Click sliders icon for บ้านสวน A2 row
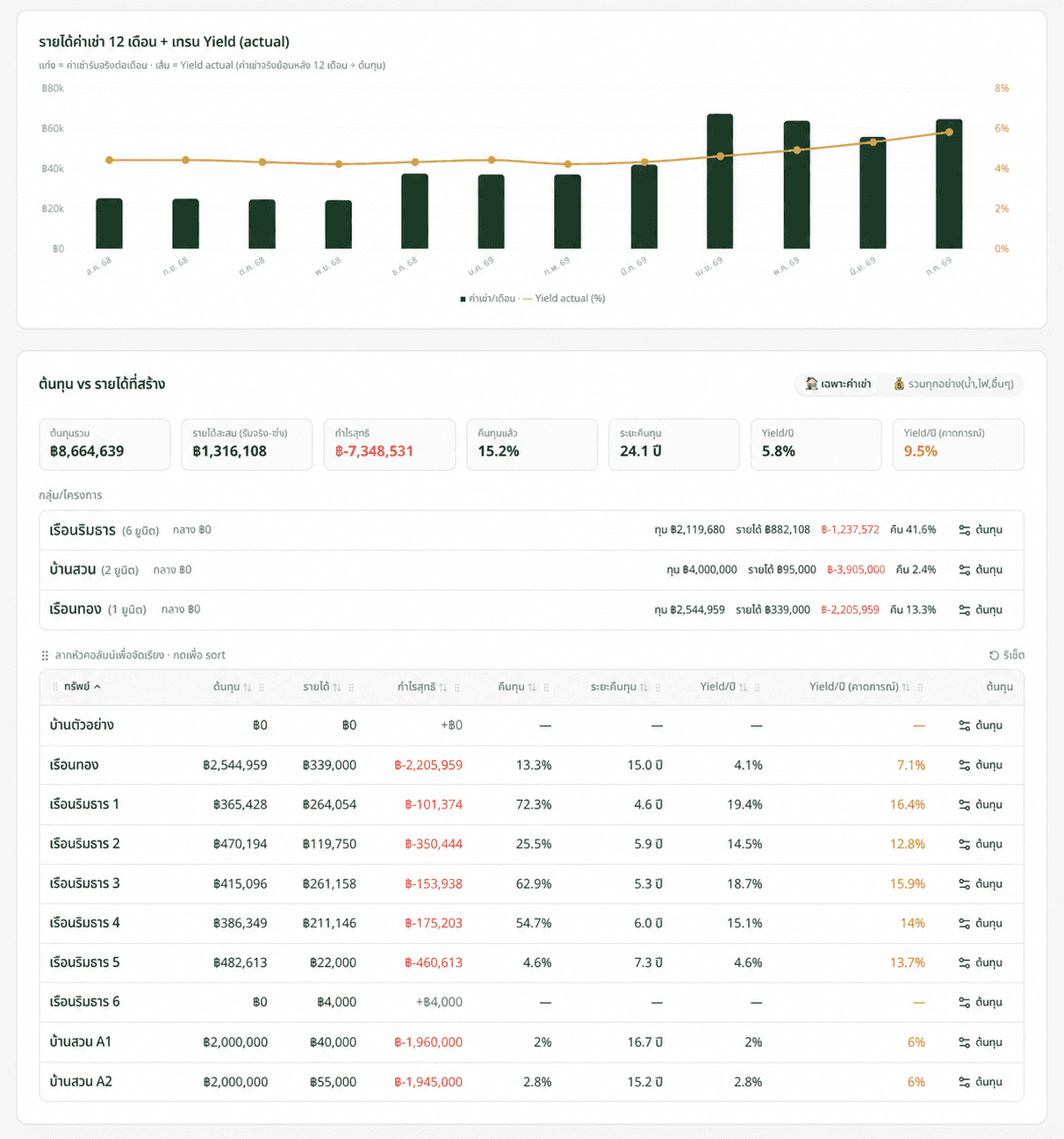The image size is (1064, 1139). pyautogui.click(x=964, y=1082)
